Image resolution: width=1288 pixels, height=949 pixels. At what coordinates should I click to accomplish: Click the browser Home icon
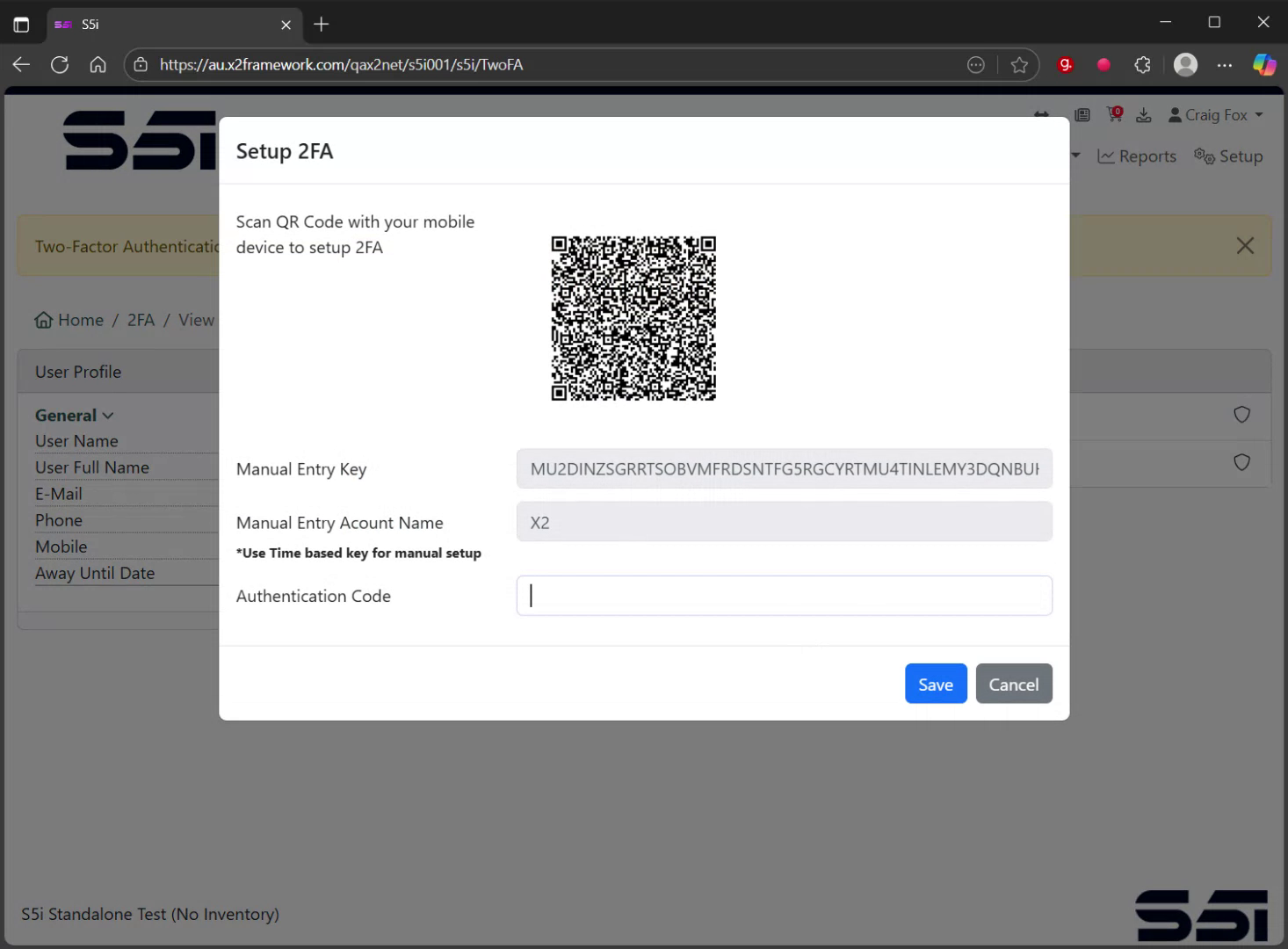tap(98, 64)
